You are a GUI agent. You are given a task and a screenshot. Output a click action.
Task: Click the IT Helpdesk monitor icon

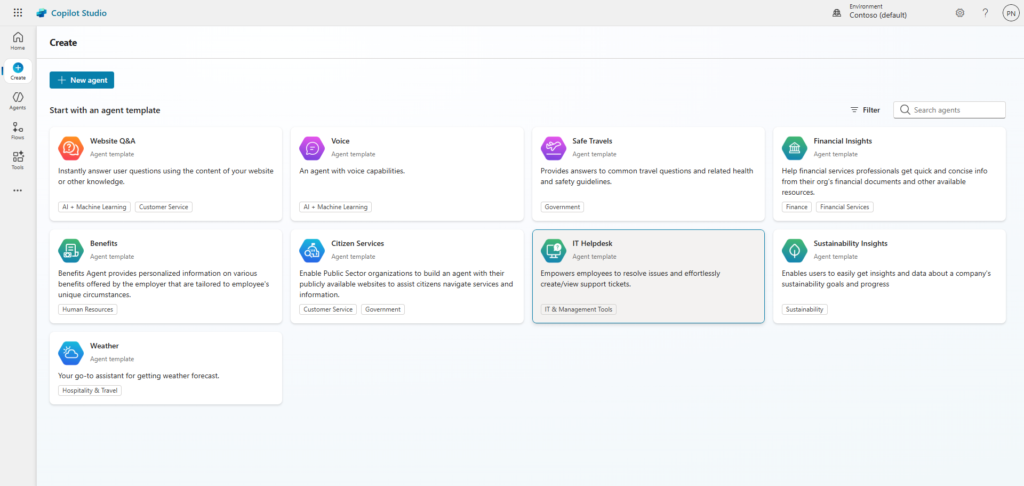pos(553,250)
